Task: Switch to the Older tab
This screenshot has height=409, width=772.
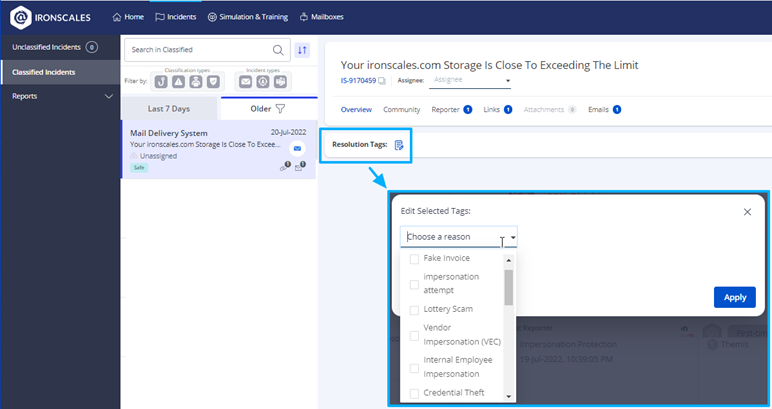Action: [x=269, y=109]
